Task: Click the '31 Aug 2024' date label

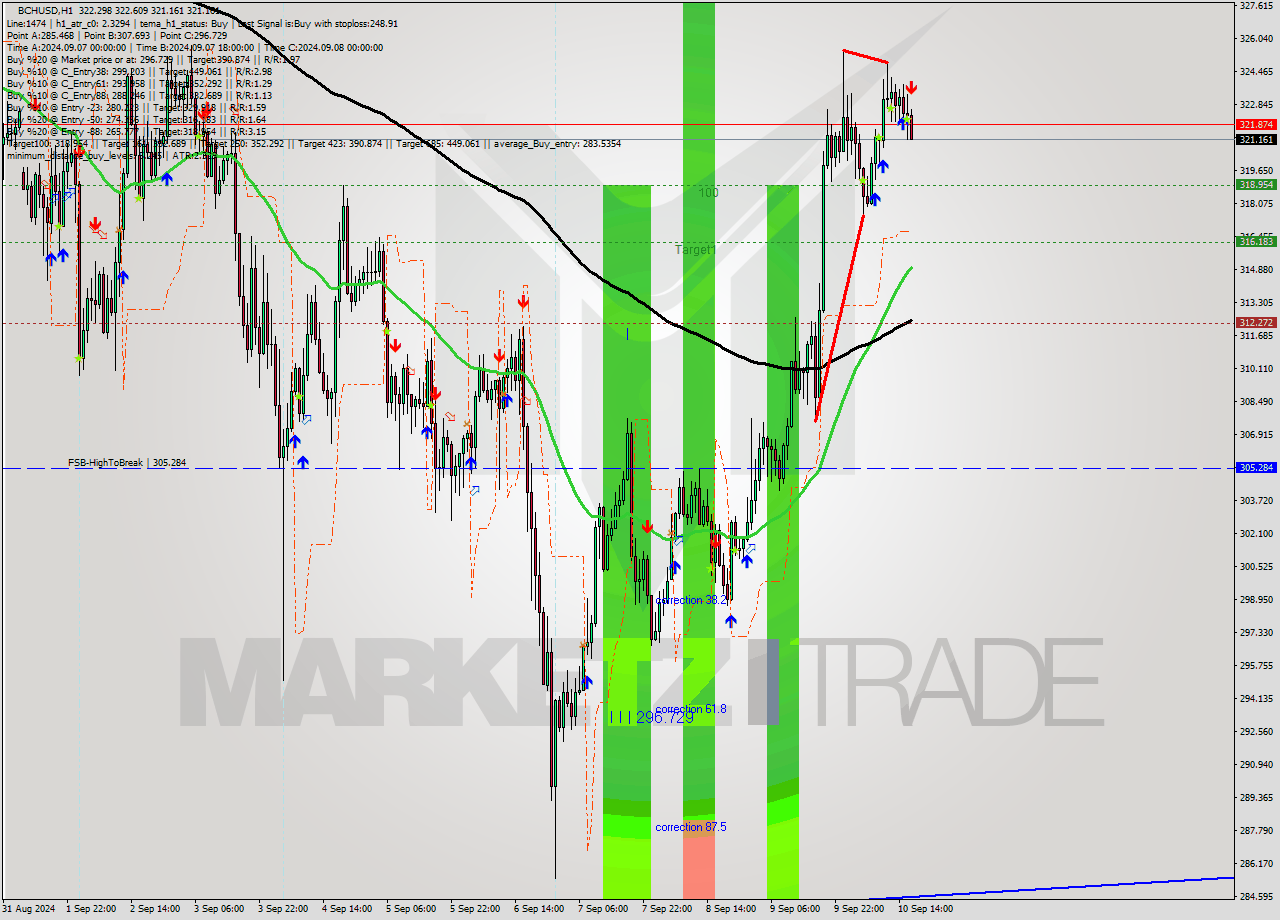Action: point(28,909)
